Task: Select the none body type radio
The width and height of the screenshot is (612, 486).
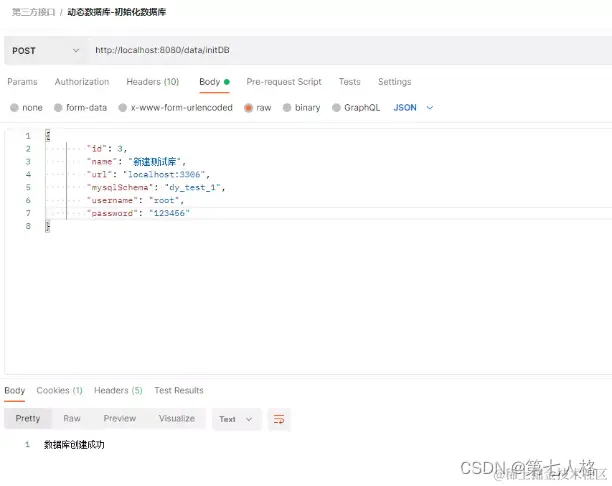Action: 14,108
